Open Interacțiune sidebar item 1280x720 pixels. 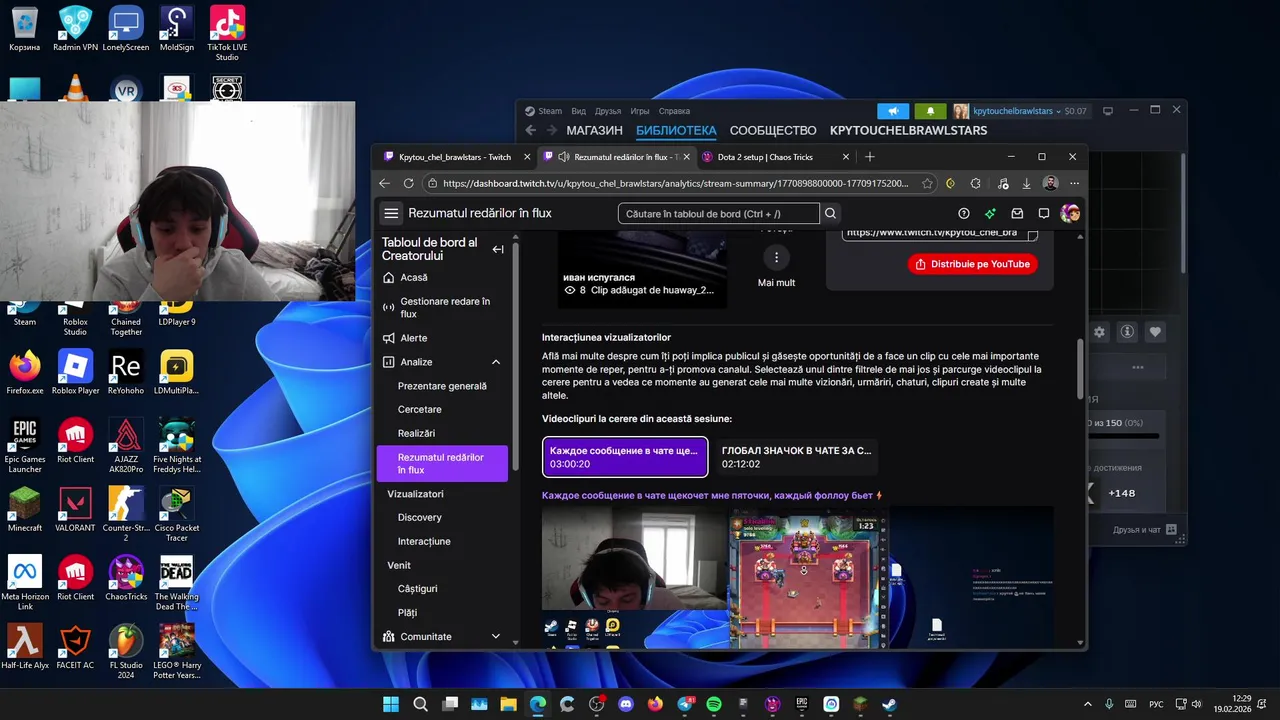[424, 541]
